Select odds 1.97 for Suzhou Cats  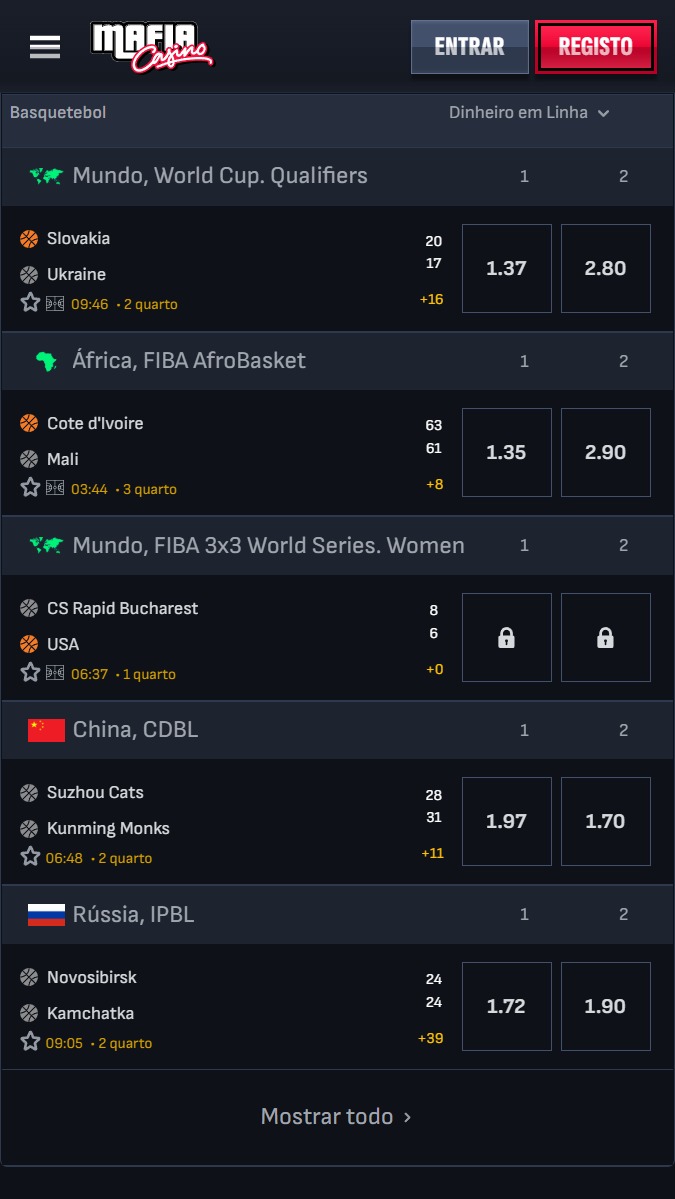[x=507, y=821]
